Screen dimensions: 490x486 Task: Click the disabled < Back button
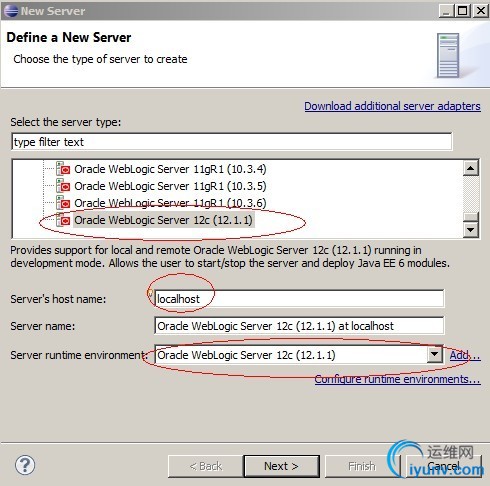(206, 466)
